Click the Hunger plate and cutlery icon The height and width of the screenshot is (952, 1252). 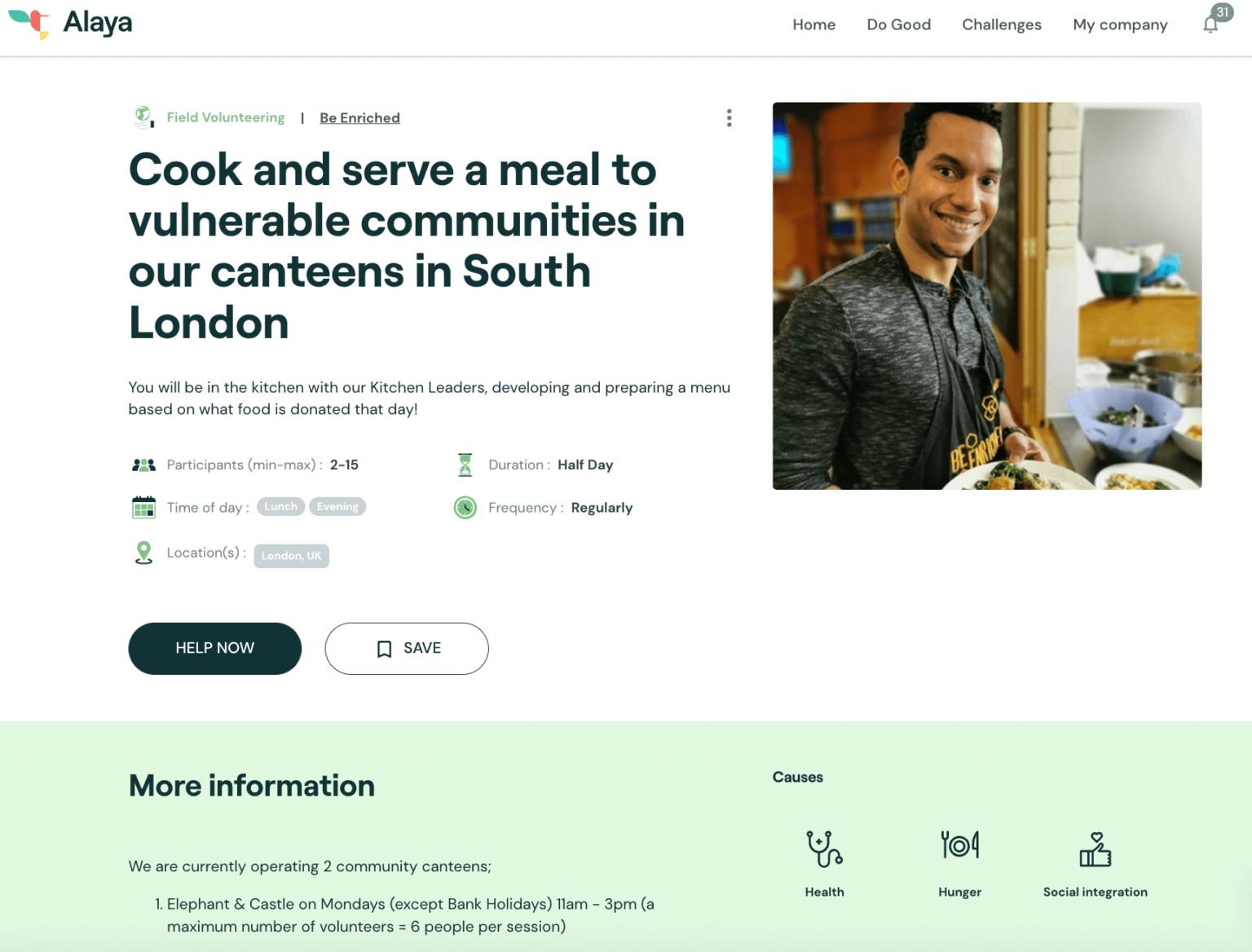959,845
